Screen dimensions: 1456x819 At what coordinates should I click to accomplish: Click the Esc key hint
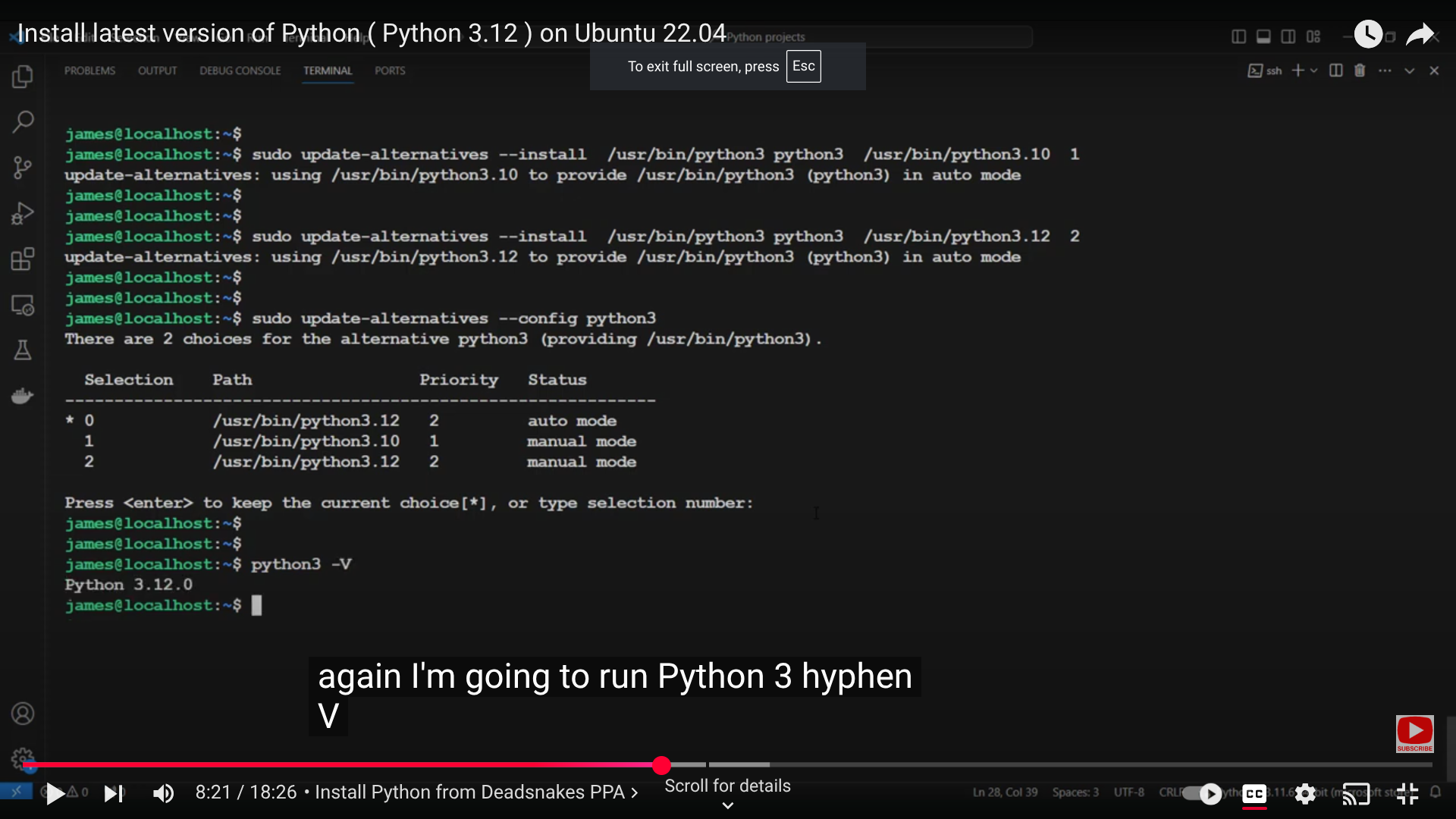pos(803,66)
